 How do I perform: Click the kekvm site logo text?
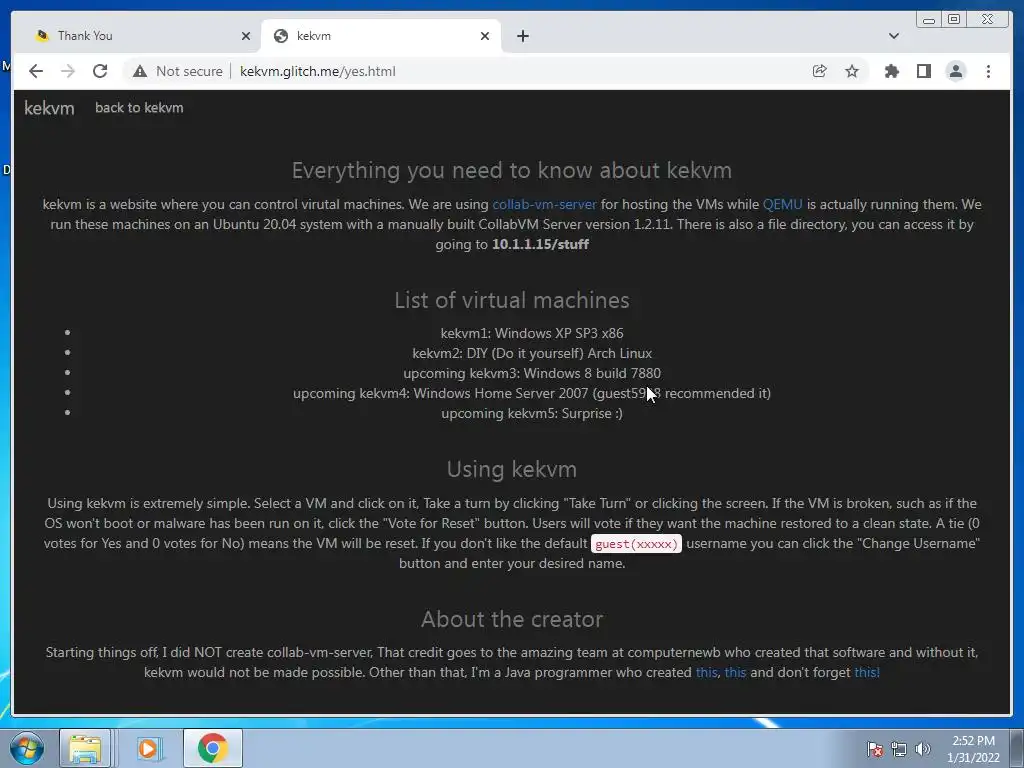(49, 108)
